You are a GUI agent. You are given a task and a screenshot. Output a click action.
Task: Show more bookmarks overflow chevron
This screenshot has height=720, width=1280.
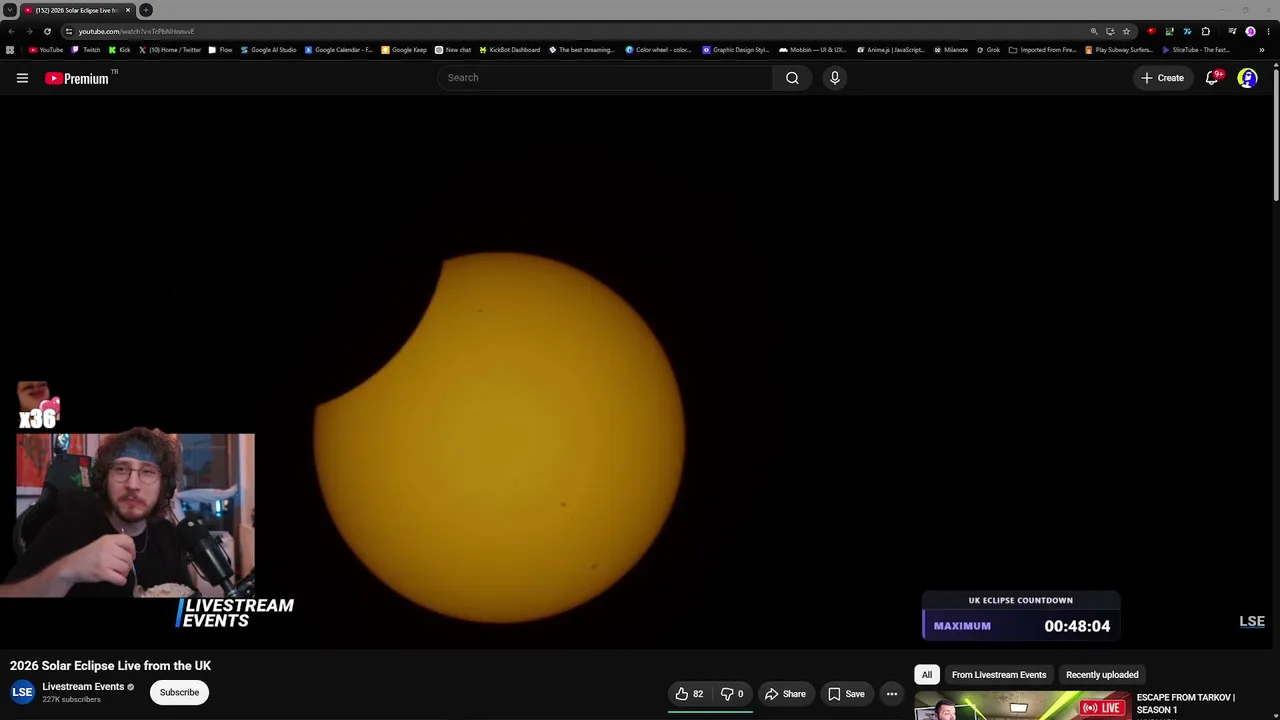(1262, 50)
